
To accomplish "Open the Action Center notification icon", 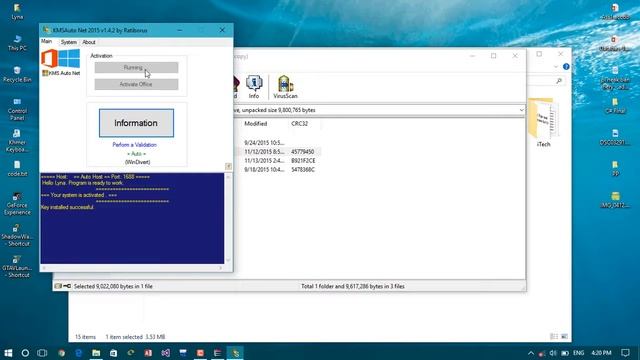I will (x=625, y=353).
